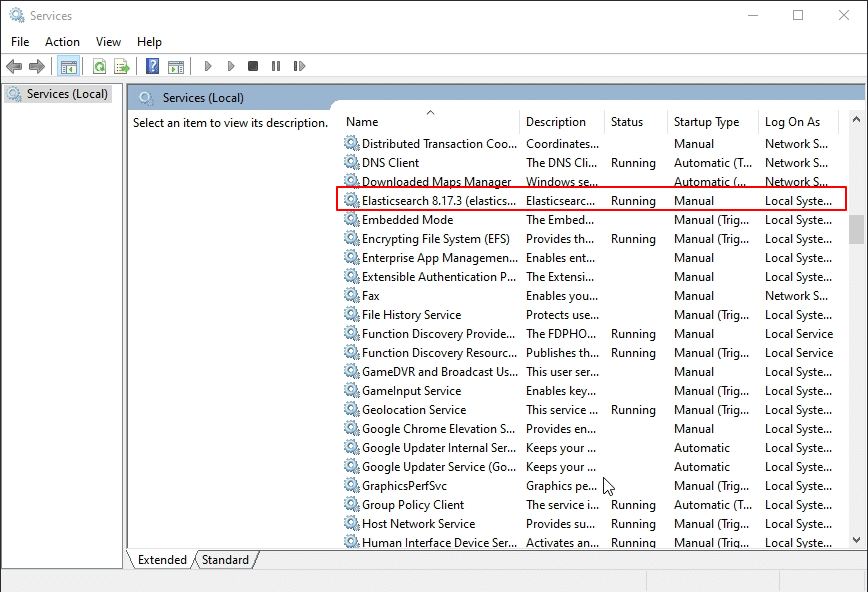
Task: Open Help via the question mark icon
Action: tap(152, 67)
